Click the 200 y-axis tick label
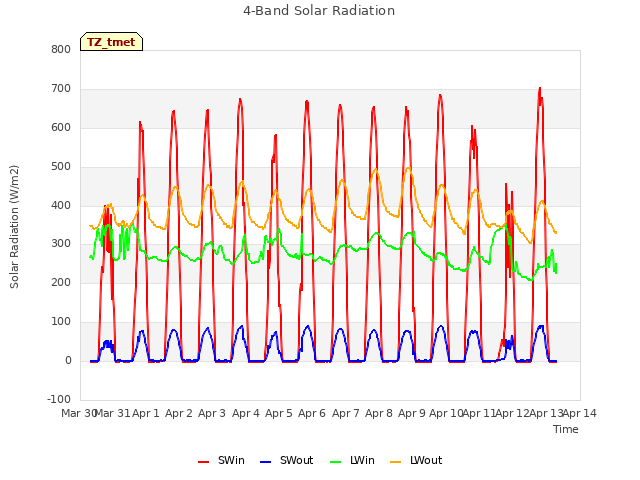Screen dimensions: 640x480 61,282
